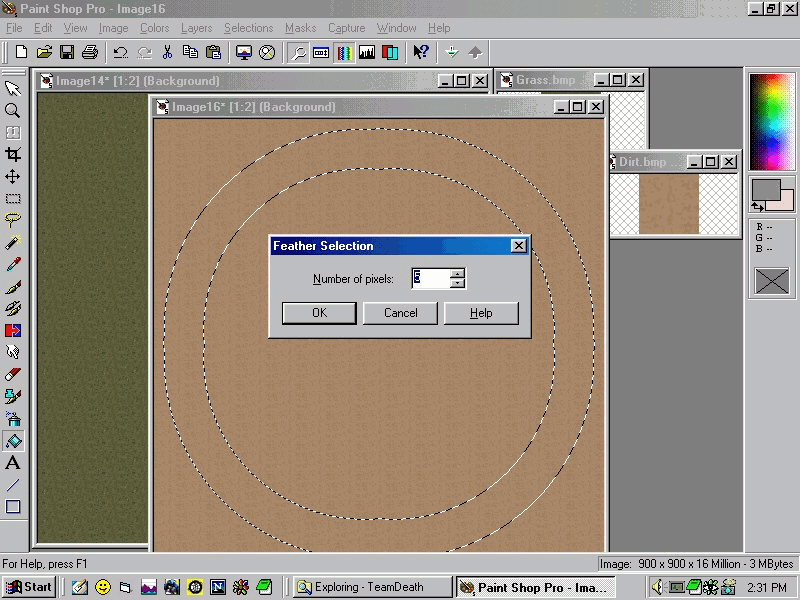800x600 pixels.
Task: Decrease the Number of pixels spinner
Action: tap(457, 284)
